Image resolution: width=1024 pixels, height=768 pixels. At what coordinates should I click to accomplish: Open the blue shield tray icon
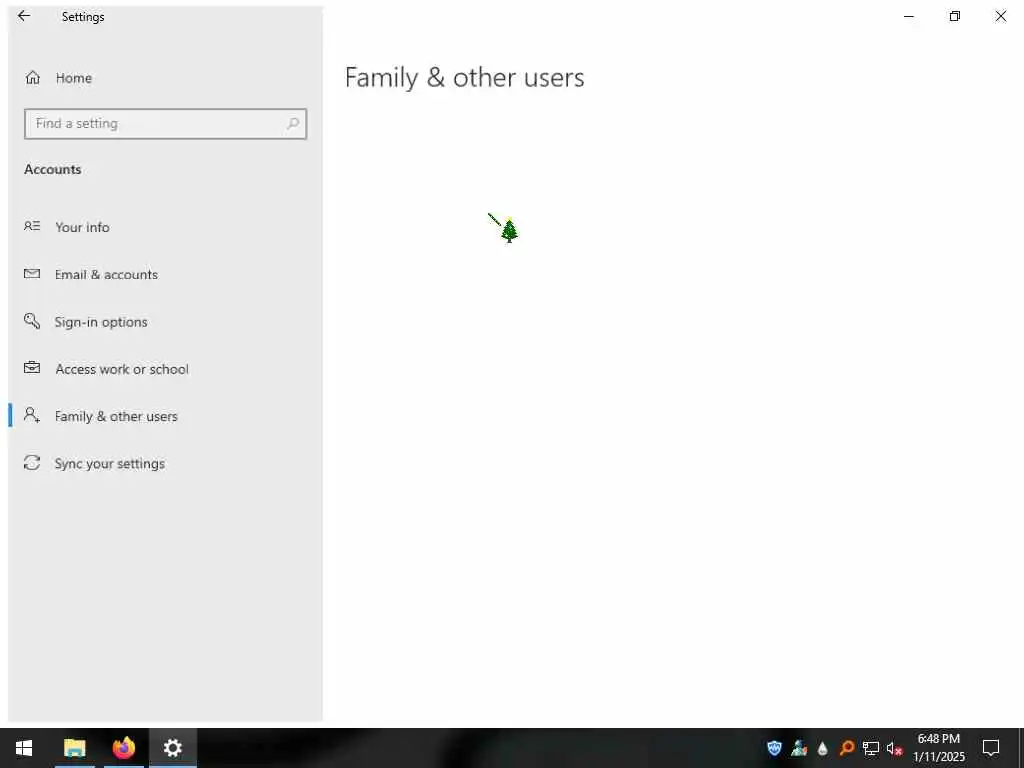(775, 748)
